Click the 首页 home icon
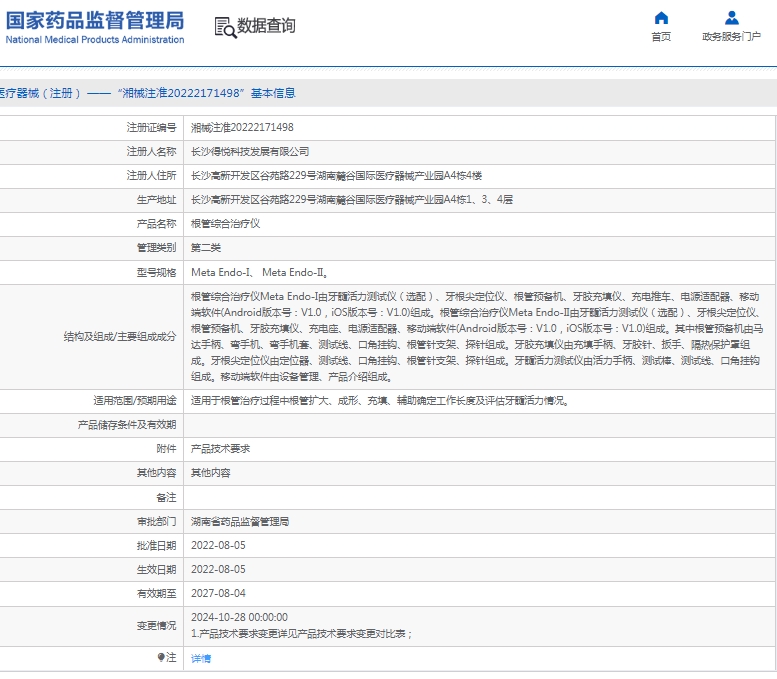777x679 pixels. tap(661, 18)
